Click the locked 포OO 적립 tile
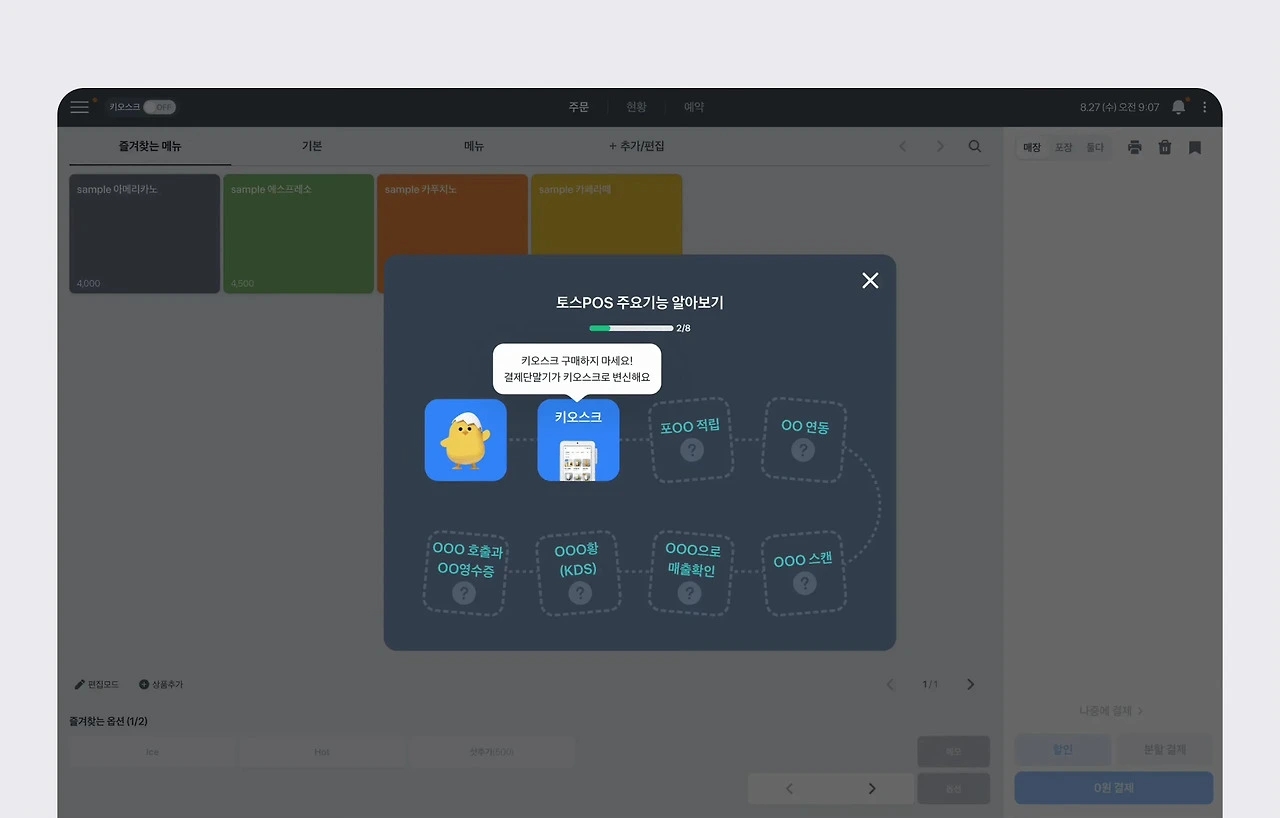1280x818 pixels. pos(690,440)
